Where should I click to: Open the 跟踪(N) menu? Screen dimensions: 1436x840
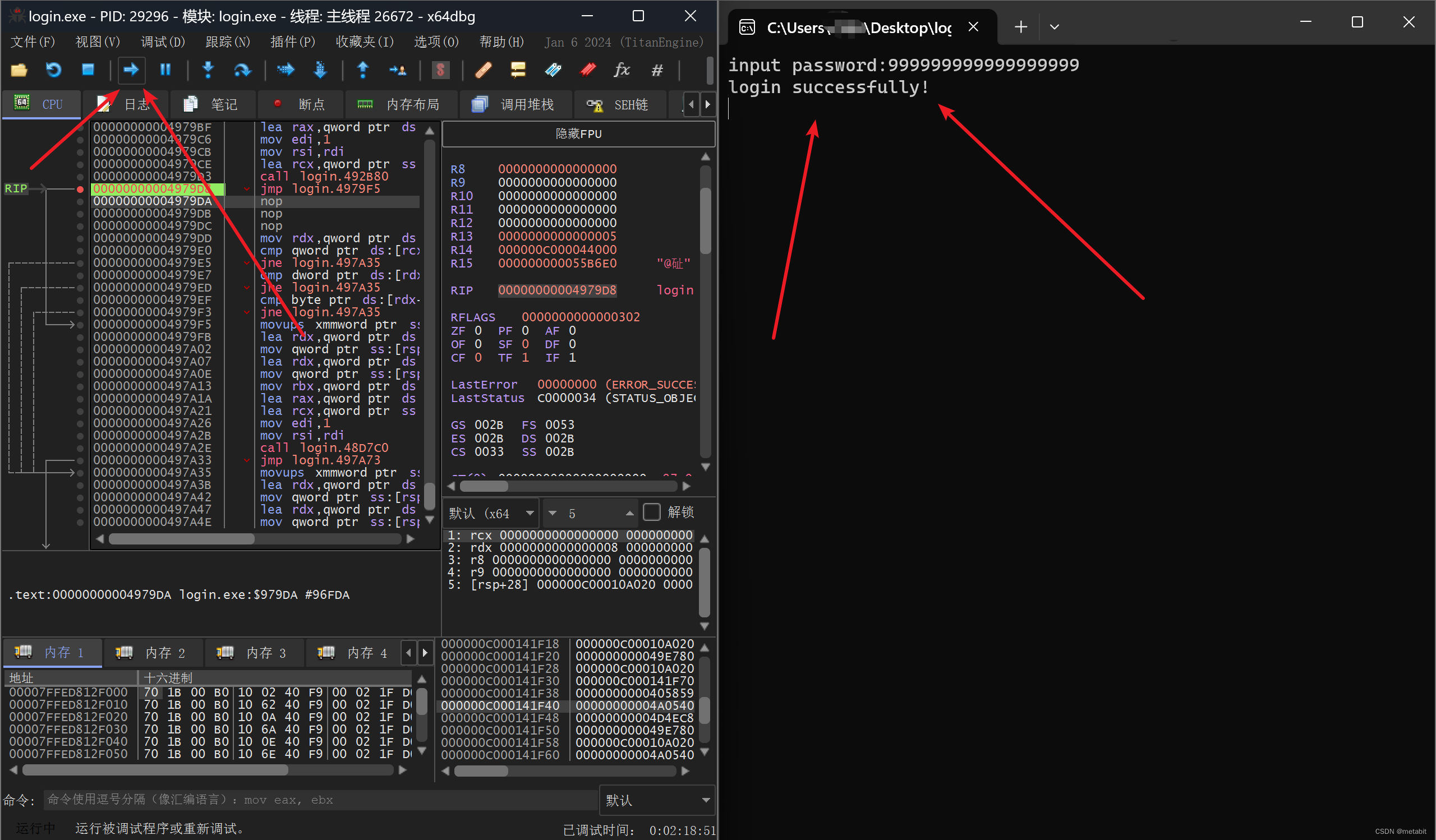pyautogui.click(x=227, y=42)
